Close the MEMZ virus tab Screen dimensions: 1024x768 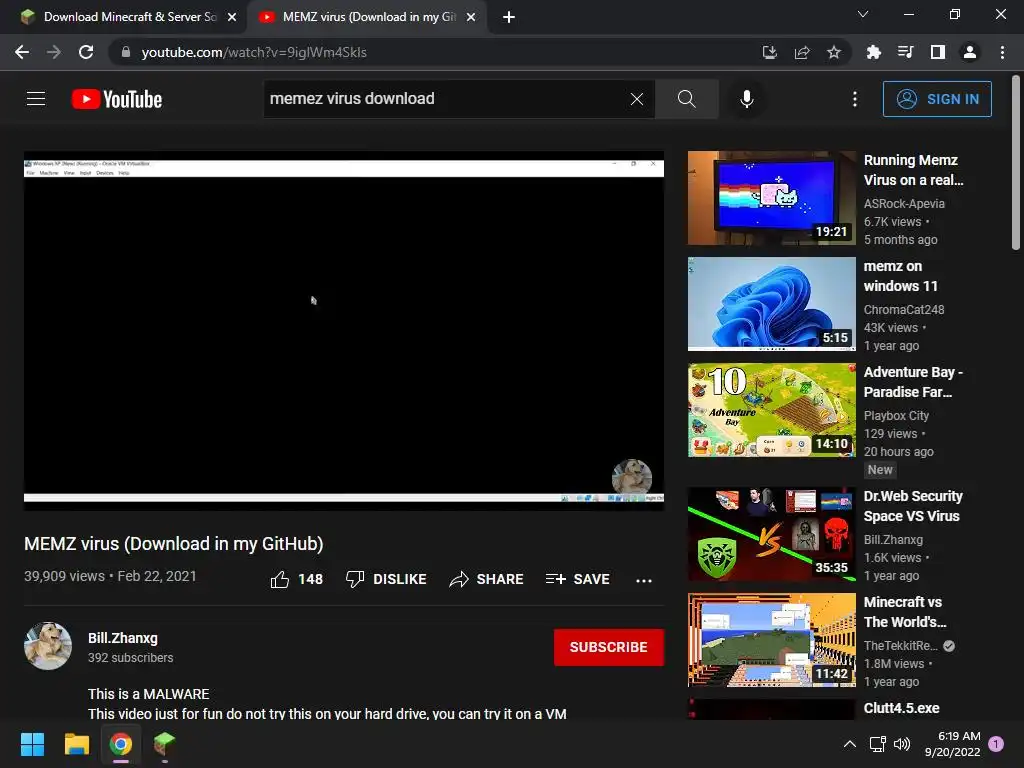coord(471,17)
